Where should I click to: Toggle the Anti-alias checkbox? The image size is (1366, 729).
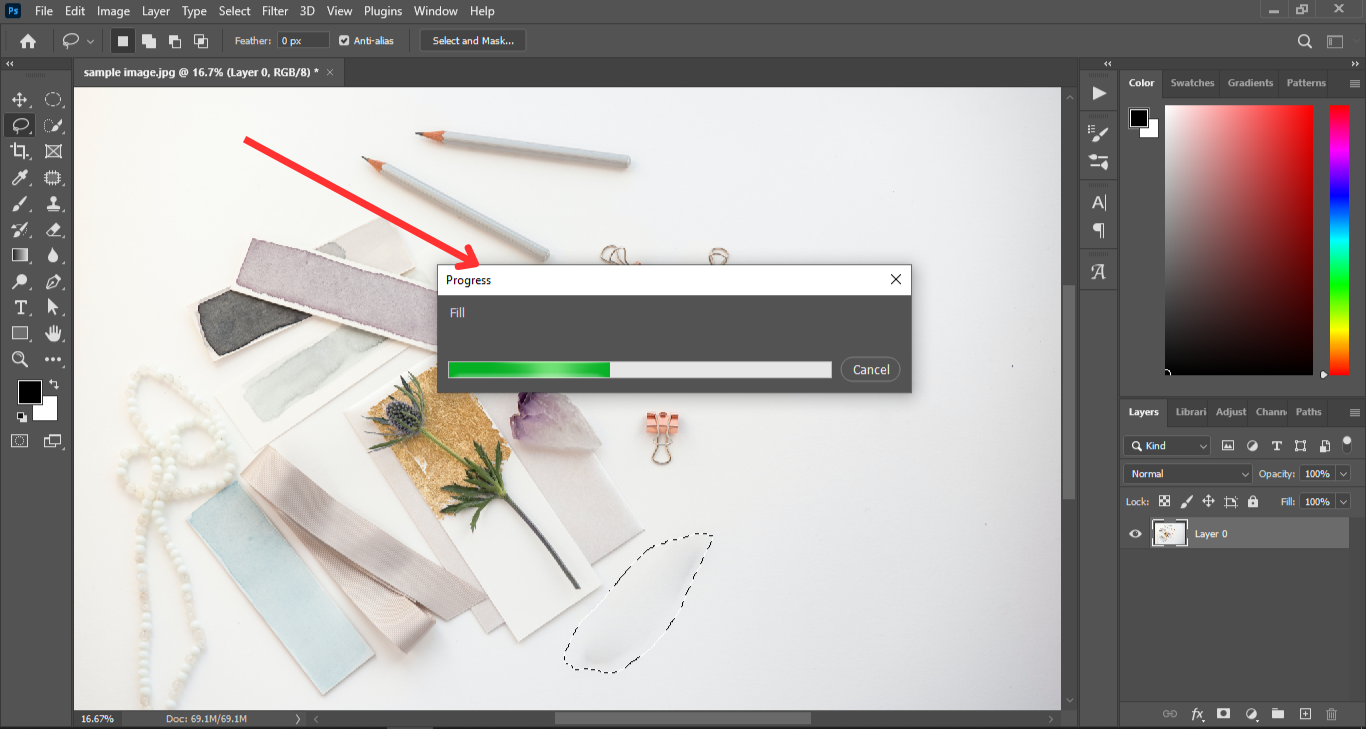(345, 41)
